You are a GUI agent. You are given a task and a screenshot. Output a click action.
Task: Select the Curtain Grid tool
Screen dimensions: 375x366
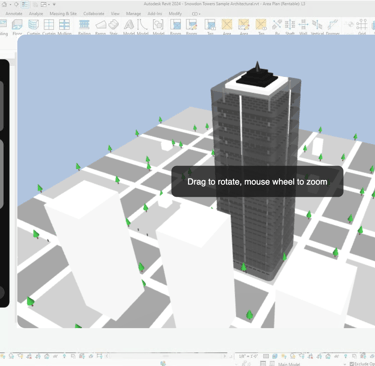pos(49,26)
